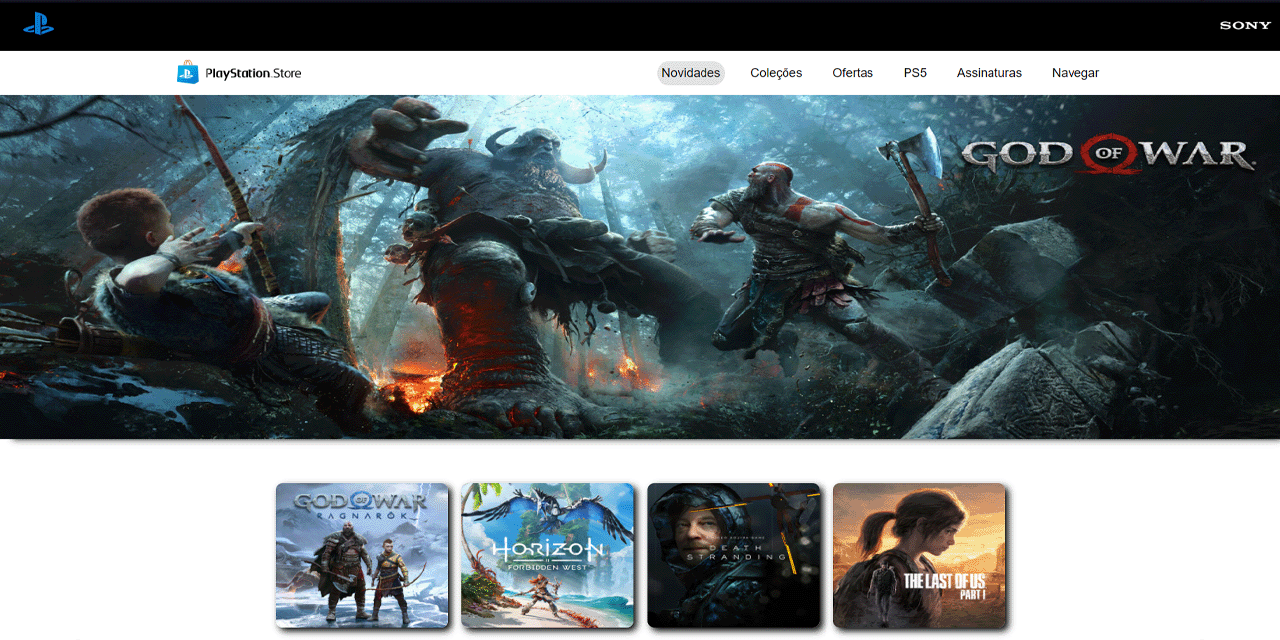Viewport: 1280px width, 640px height.
Task: Open the Assinaturas page link
Action: click(989, 72)
